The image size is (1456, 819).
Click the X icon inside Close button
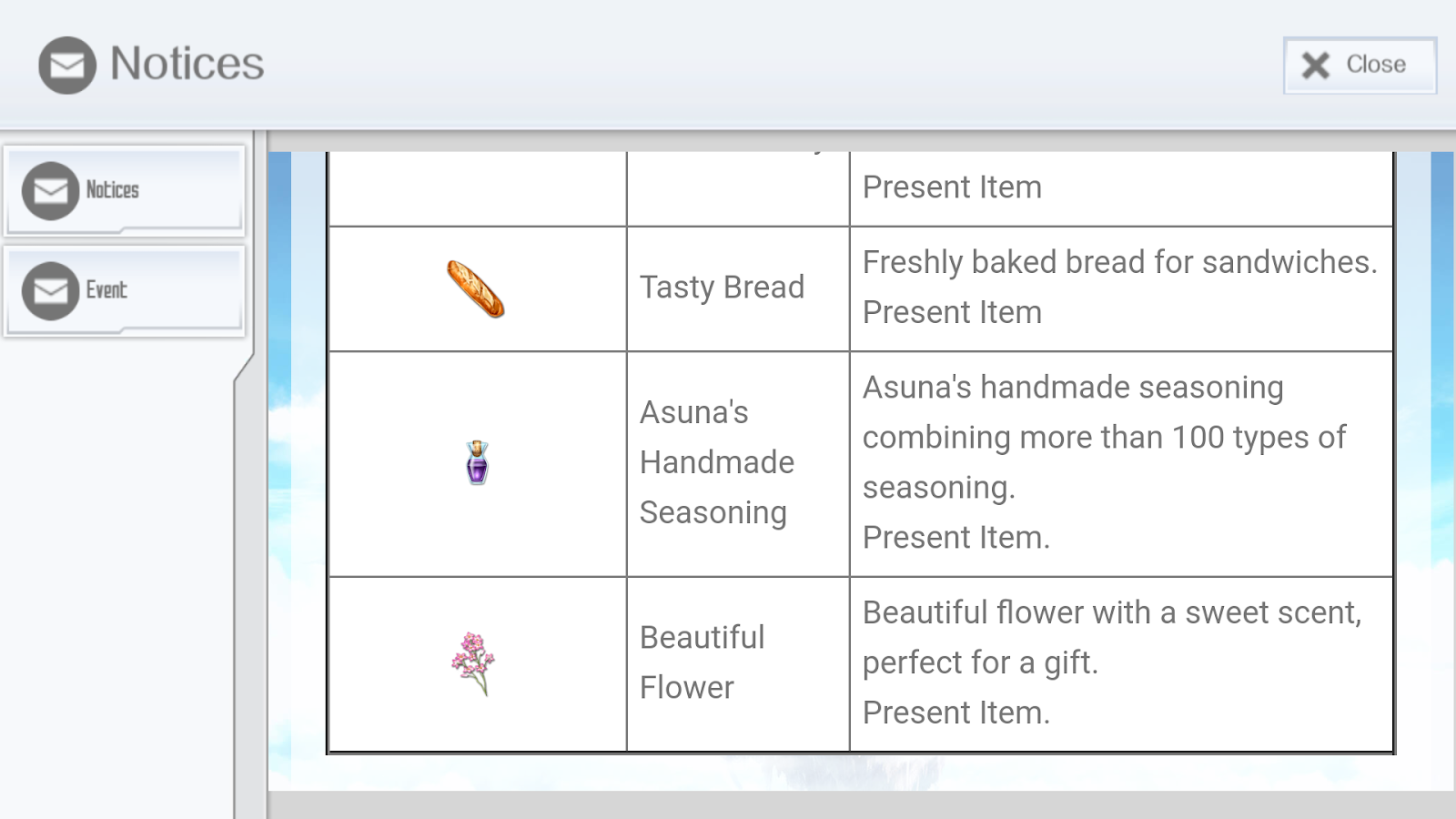point(1313,64)
